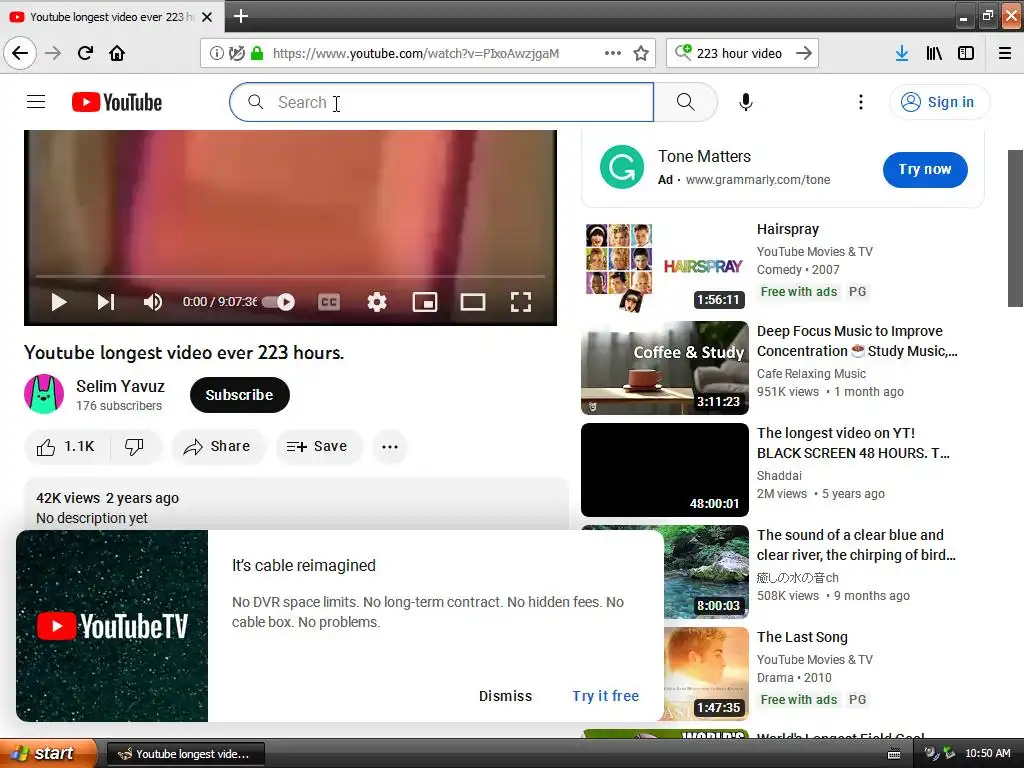Bookmark this page with the star
The width and height of the screenshot is (1024, 768).
641,53
